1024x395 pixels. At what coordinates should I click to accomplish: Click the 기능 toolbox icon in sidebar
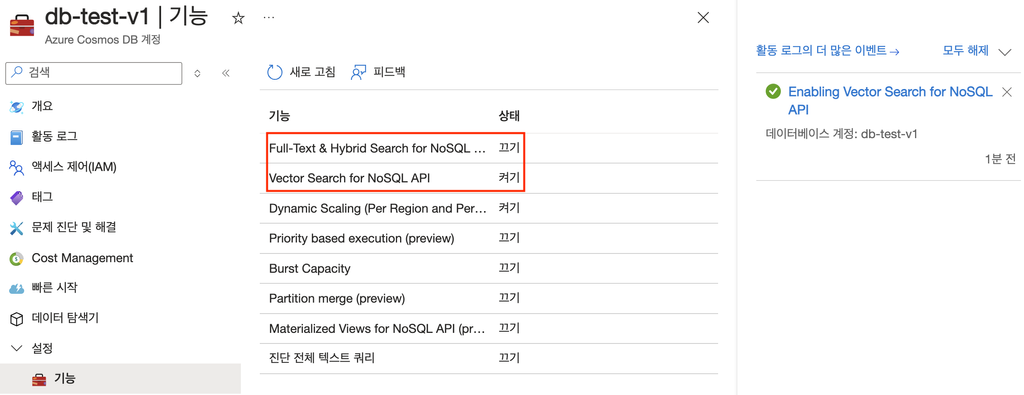39,379
